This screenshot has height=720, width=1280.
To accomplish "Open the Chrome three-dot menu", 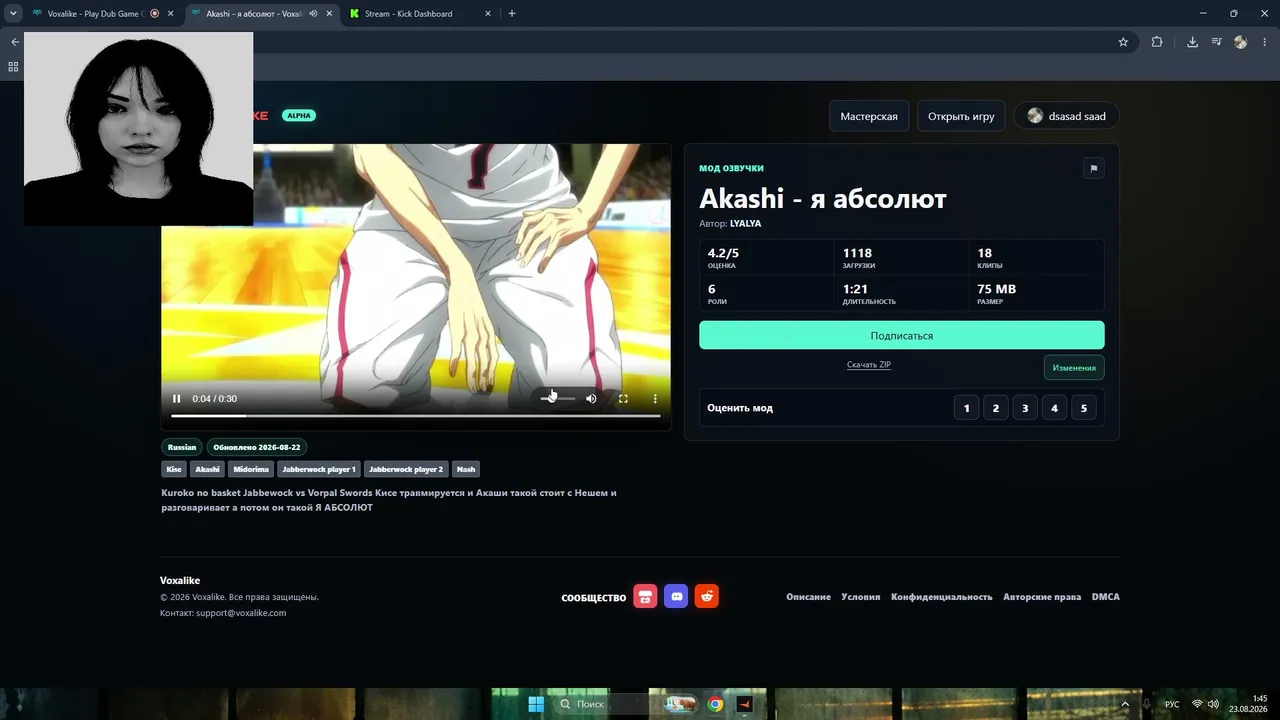I will (x=1265, y=42).
